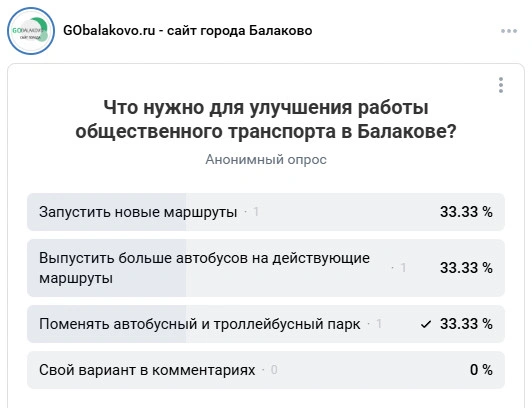Image resolution: width=532 pixels, height=408 pixels.
Task: Click vote count next to Свой вариант в комментариях
Action: pos(274,370)
